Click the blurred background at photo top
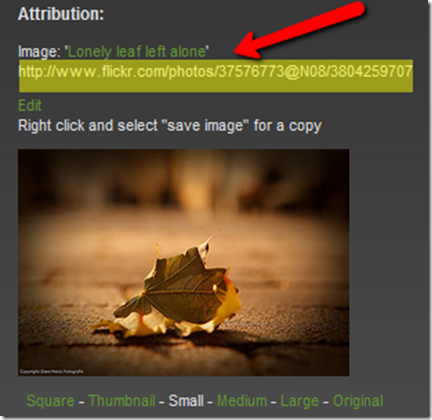Image resolution: width=432 pixels, height=420 pixels. (183, 173)
